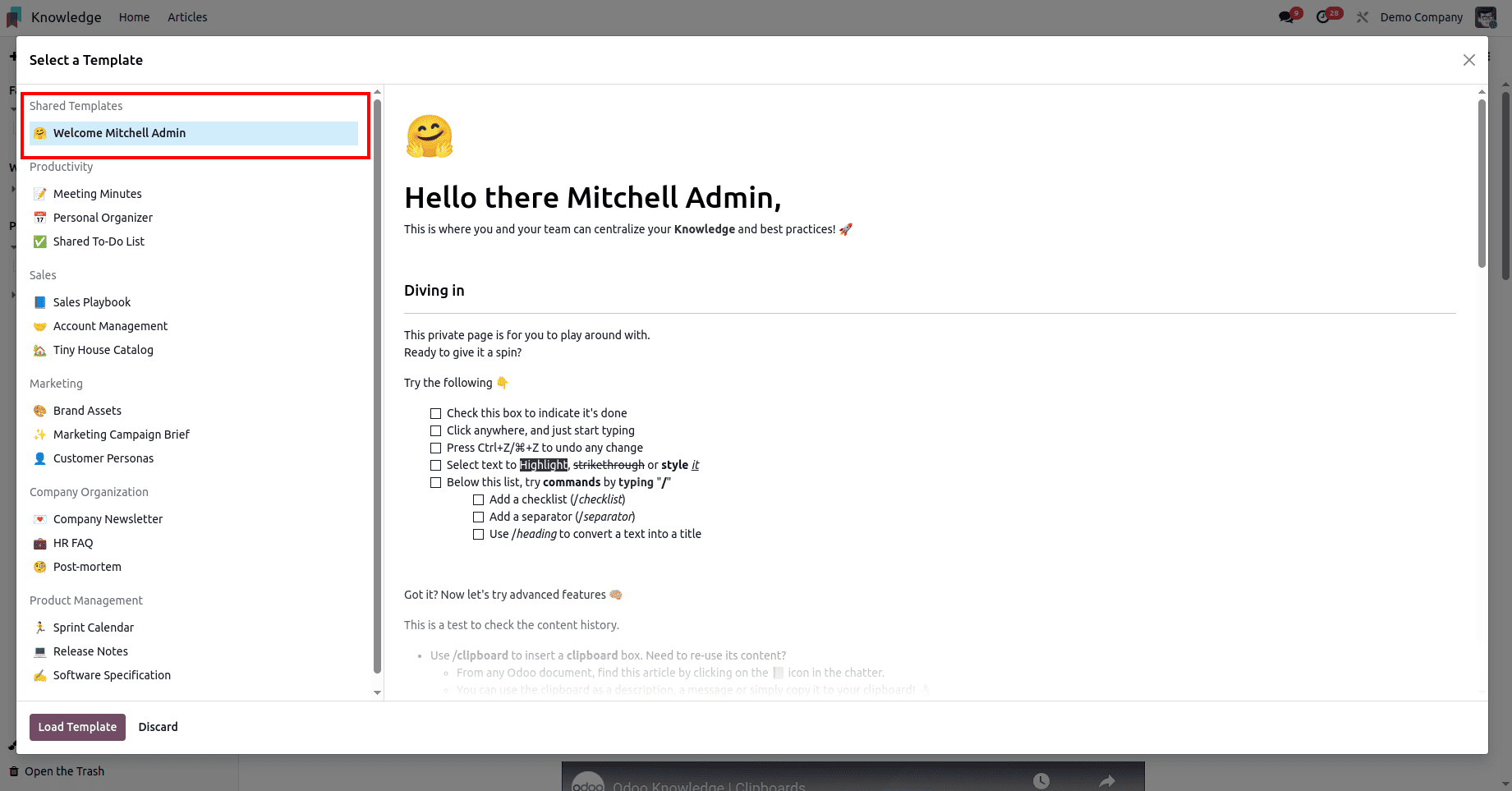The width and height of the screenshot is (1512, 791).
Task: Select the Welcome Mitchell Admin template
Action: [194, 133]
